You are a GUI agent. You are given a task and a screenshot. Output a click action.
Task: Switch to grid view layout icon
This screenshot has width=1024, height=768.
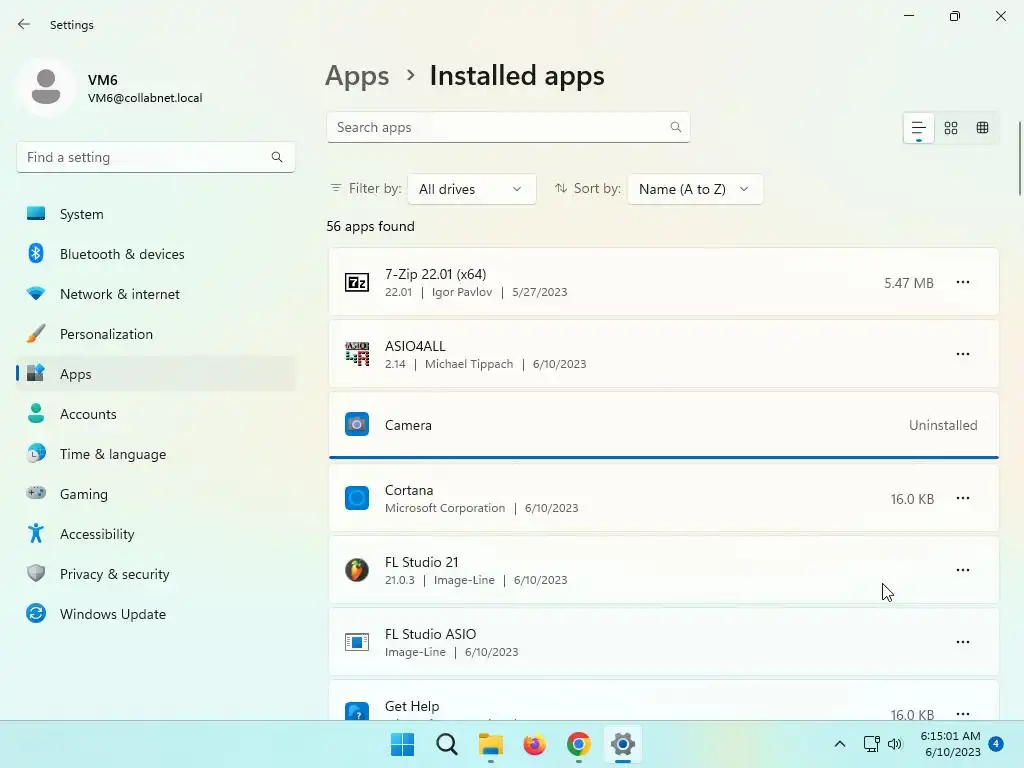[x=951, y=128]
